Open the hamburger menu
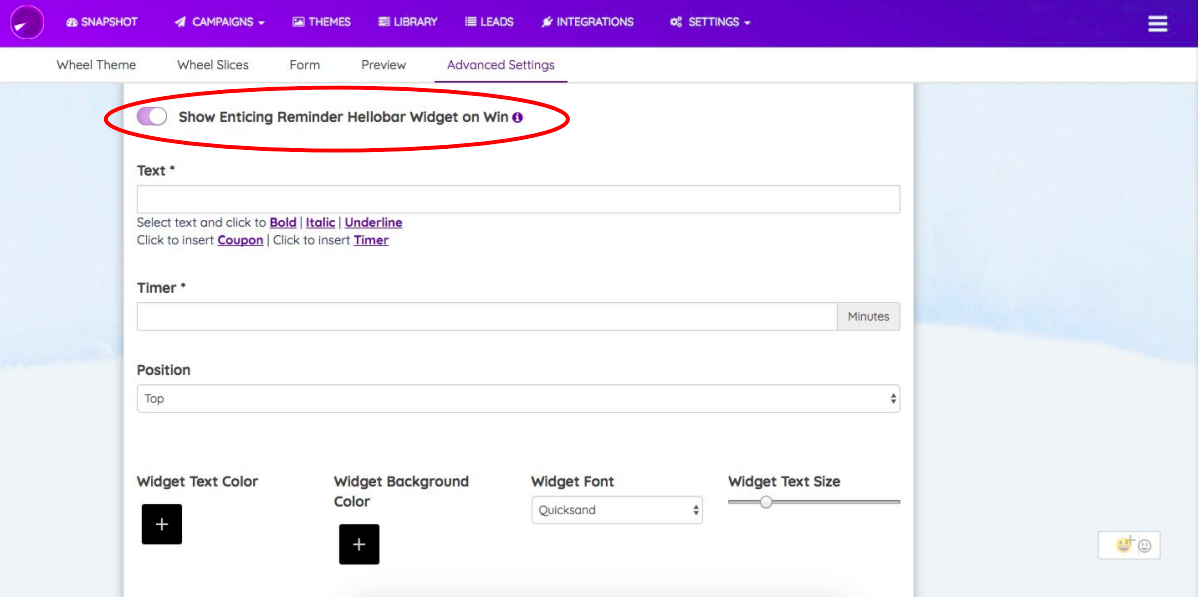 pos(1157,22)
